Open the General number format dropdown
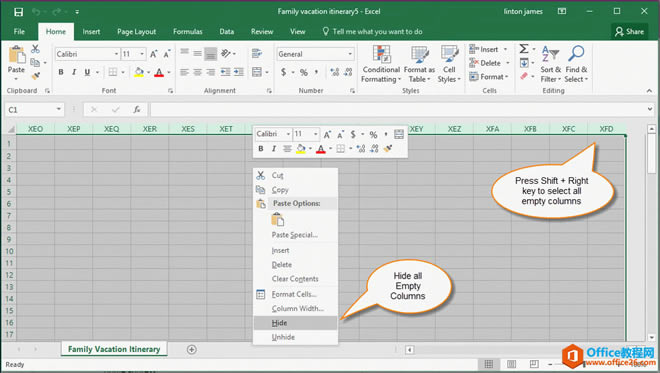The image size is (660, 373). click(x=350, y=54)
